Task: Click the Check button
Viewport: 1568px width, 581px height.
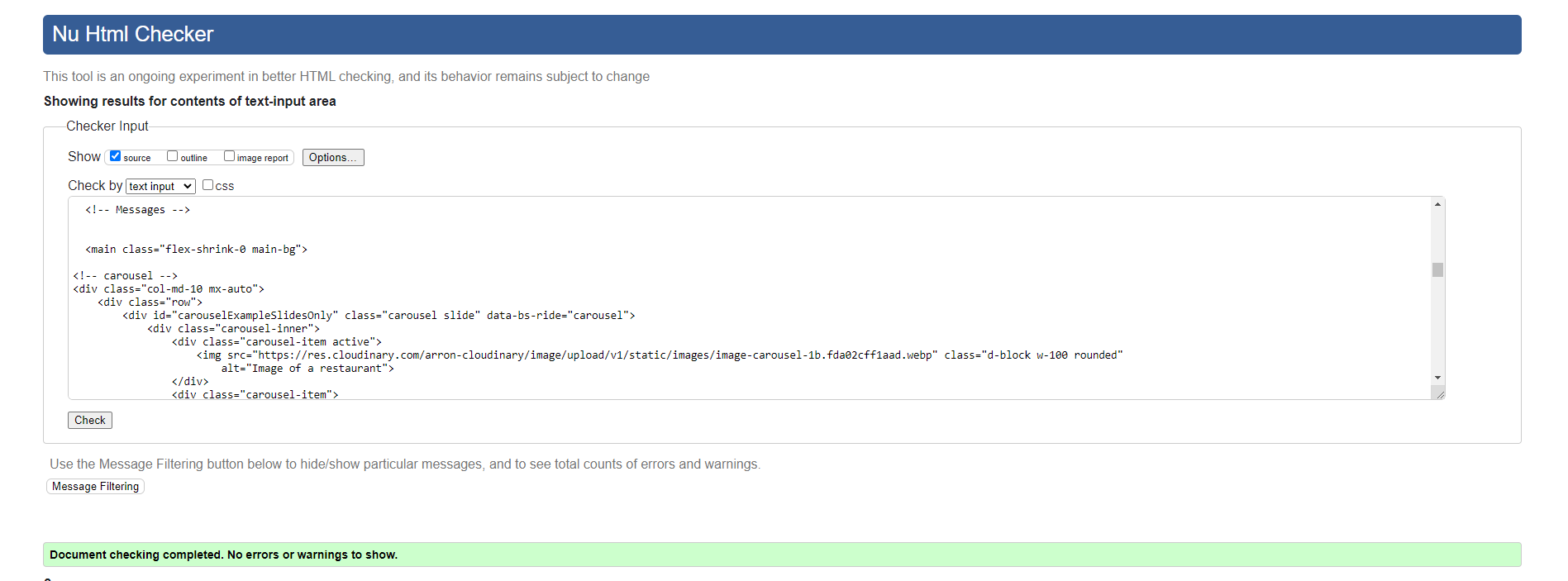Action: [x=90, y=421]
